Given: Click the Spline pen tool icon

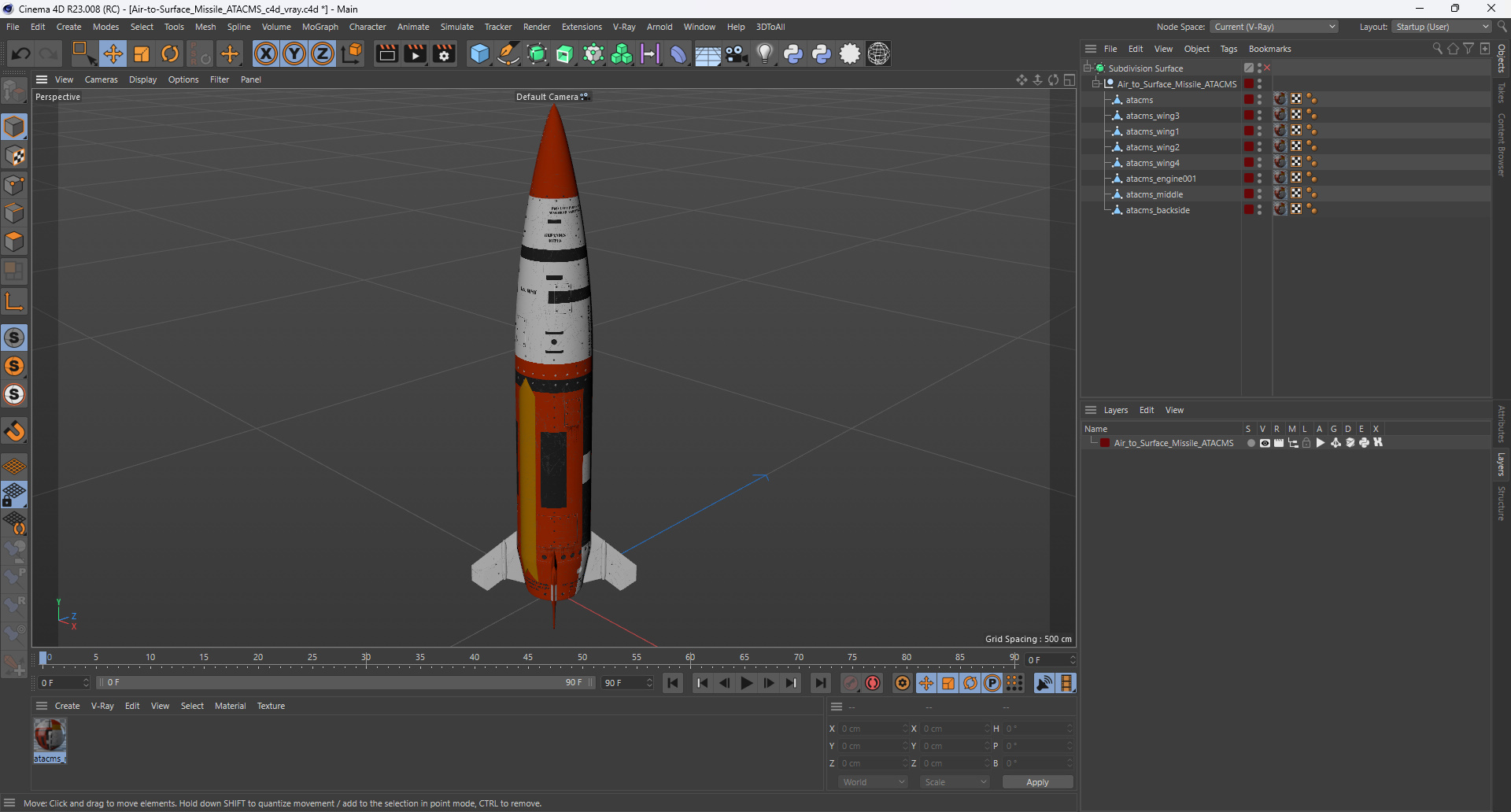Looking at the screenshot, I should point(508,54).
